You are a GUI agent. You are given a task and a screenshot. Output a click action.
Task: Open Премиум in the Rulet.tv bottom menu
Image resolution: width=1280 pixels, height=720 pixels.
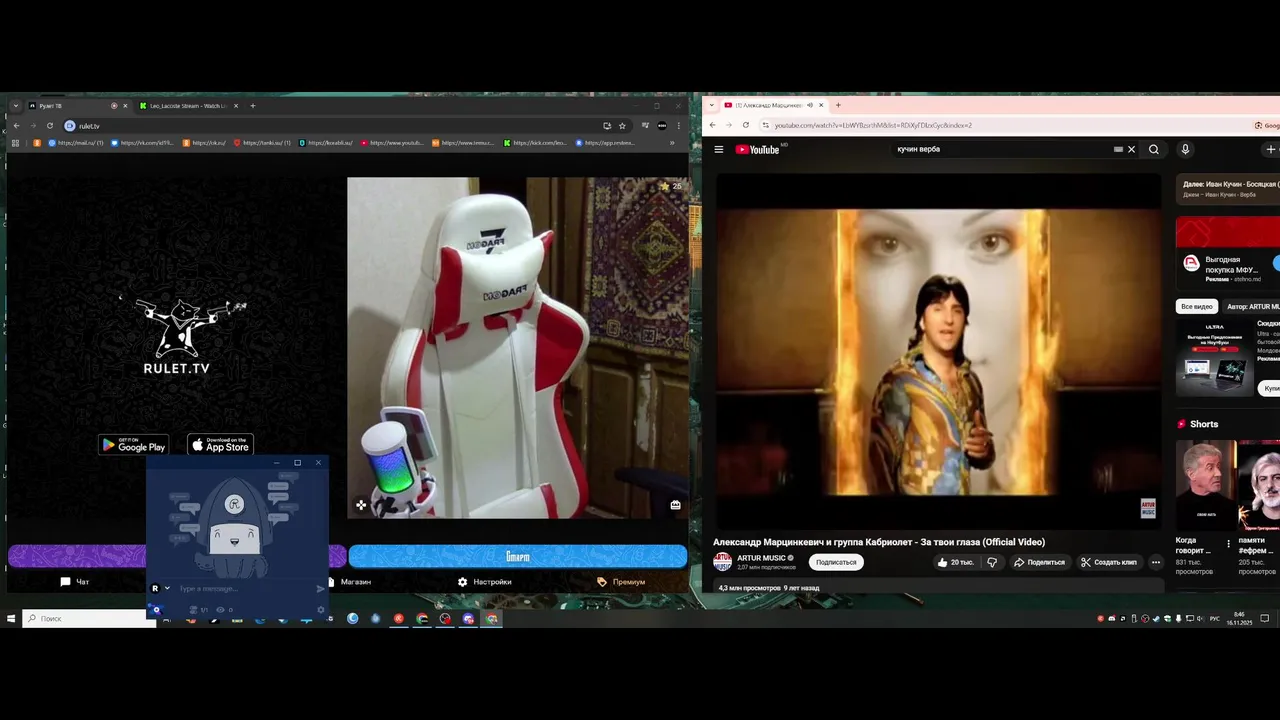pos(621,581)
